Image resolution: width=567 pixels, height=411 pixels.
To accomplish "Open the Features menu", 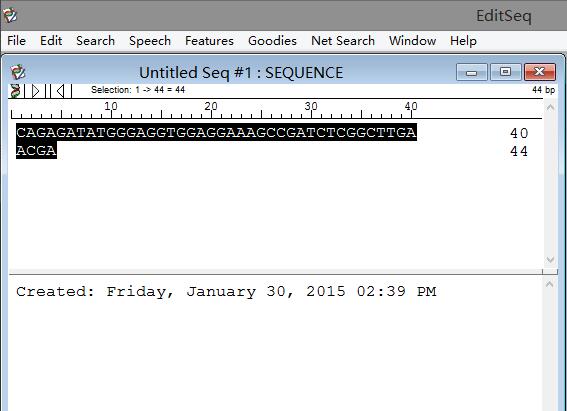I will [x=209, y=41].
